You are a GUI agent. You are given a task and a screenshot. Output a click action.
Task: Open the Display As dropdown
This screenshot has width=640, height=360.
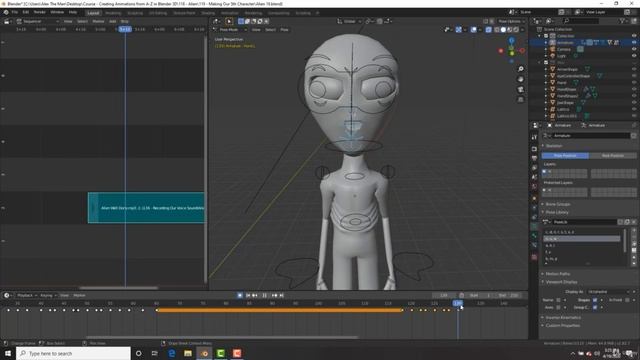609,292
